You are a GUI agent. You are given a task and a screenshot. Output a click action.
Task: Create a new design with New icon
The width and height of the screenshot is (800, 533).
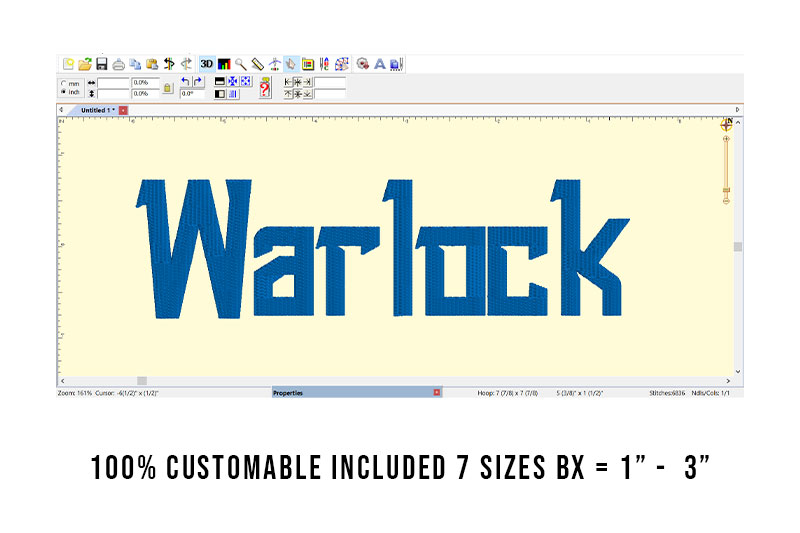[x=68, y=64]
